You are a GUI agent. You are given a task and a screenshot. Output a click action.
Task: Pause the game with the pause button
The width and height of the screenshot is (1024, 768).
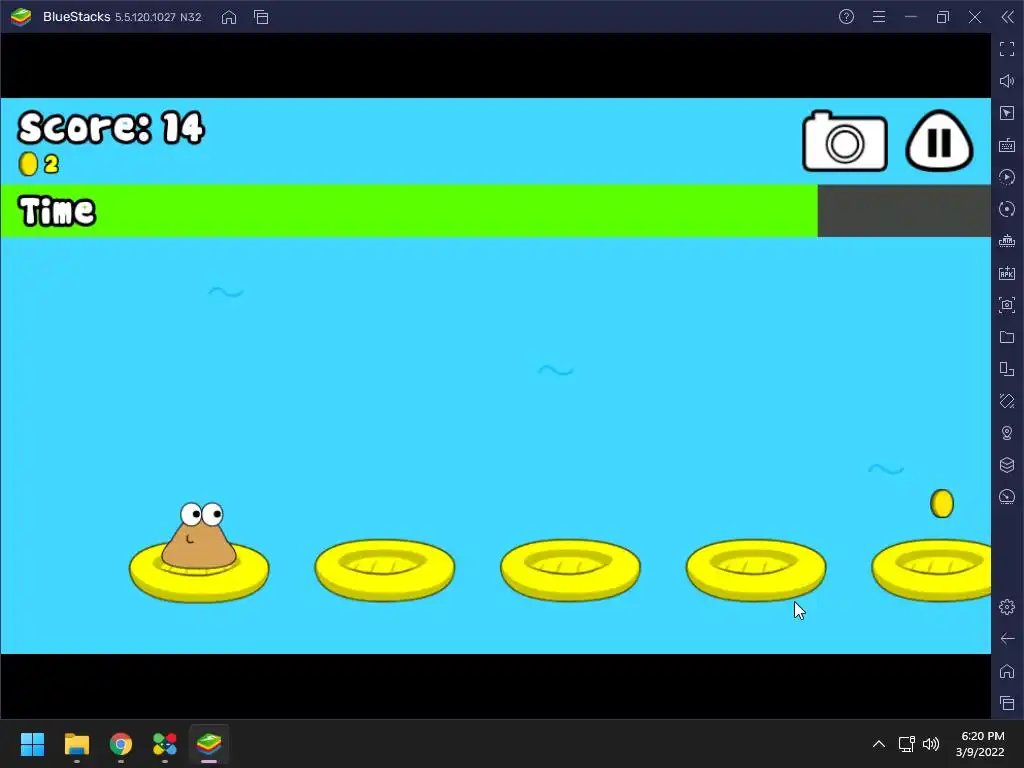[x=939, y=141]
